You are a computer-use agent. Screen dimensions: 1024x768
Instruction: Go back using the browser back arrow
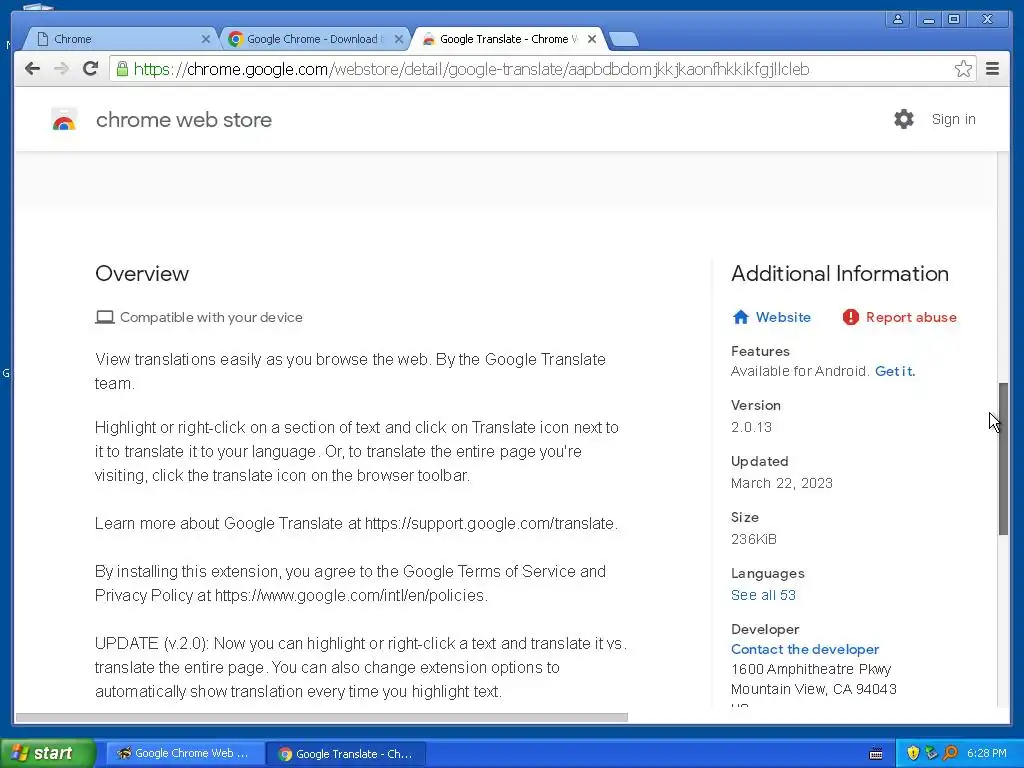[32, 69]
